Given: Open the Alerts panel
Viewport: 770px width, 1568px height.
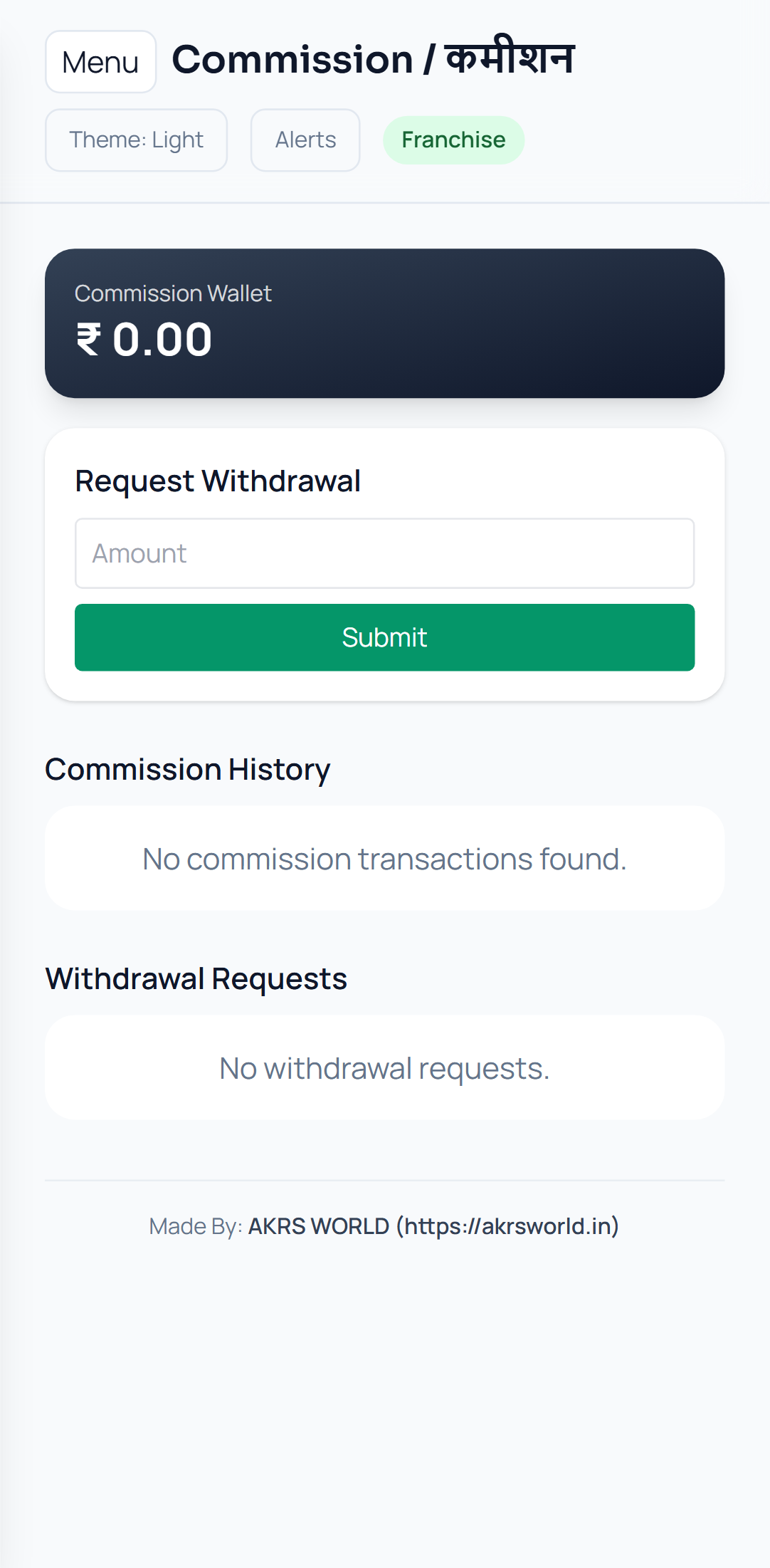Looking at the screenshot, I should pyautogui.click(x=305, y=140).
